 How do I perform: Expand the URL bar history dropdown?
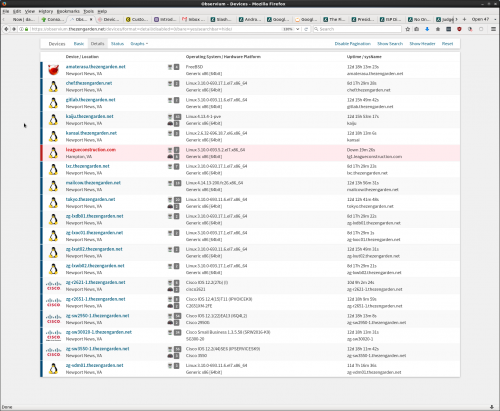(297, 29)
